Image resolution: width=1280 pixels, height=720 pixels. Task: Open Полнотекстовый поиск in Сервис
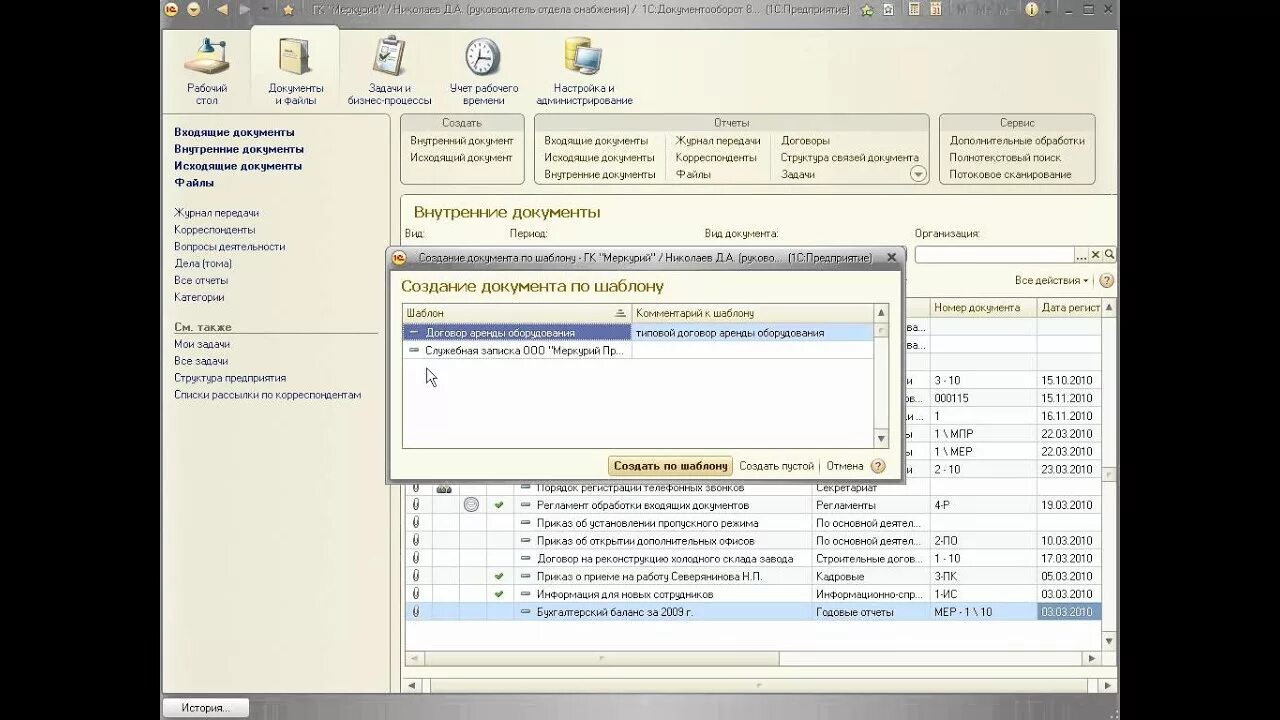[x=1005, y=158]
